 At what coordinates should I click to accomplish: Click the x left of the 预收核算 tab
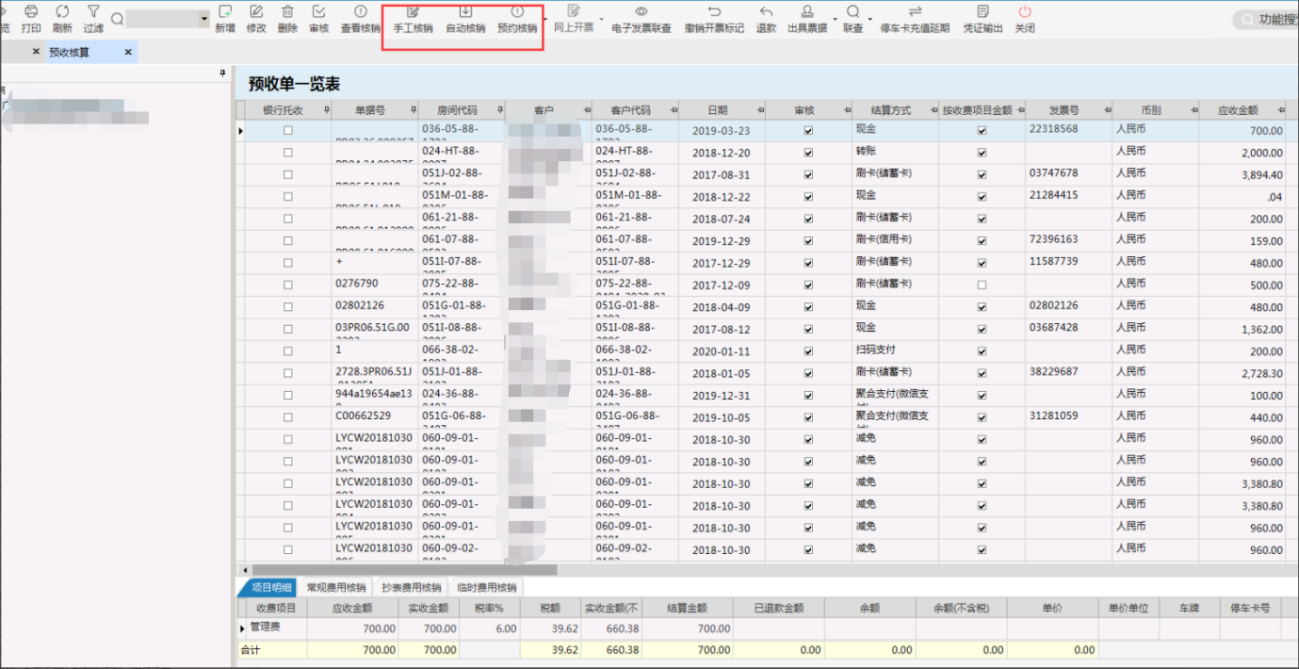(x=37, y=51)
